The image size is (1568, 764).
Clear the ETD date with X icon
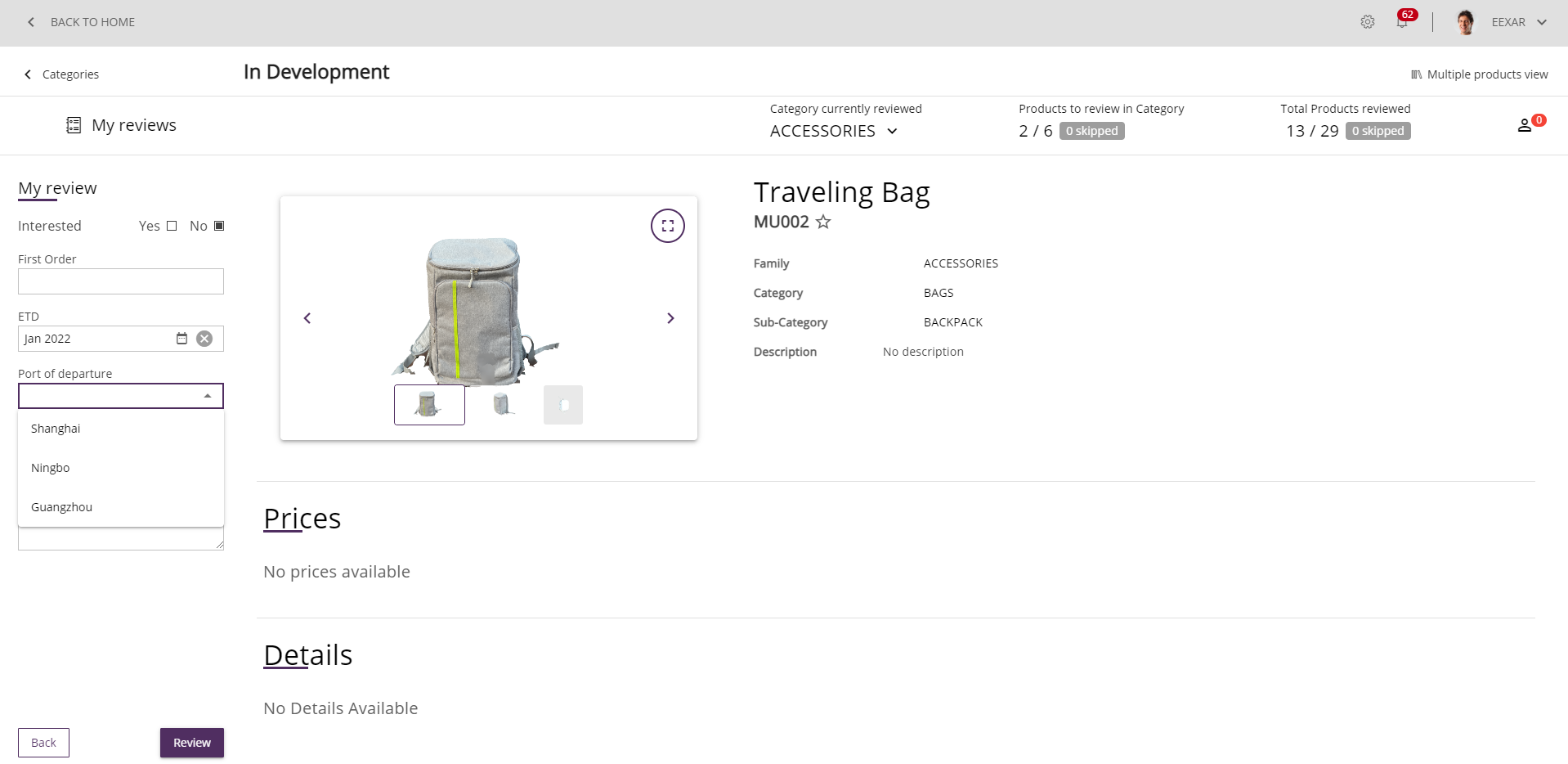click(x=204, y=339)
